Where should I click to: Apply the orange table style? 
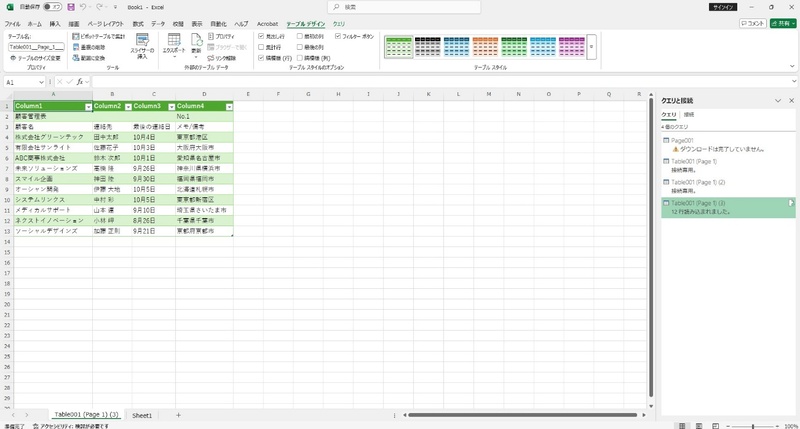[485, 47]
